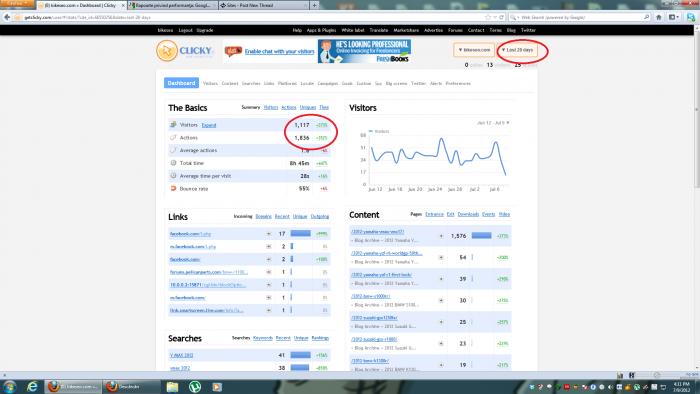
Task: Click the orange chat bubble icon
Action: click(x=233, y=51)
